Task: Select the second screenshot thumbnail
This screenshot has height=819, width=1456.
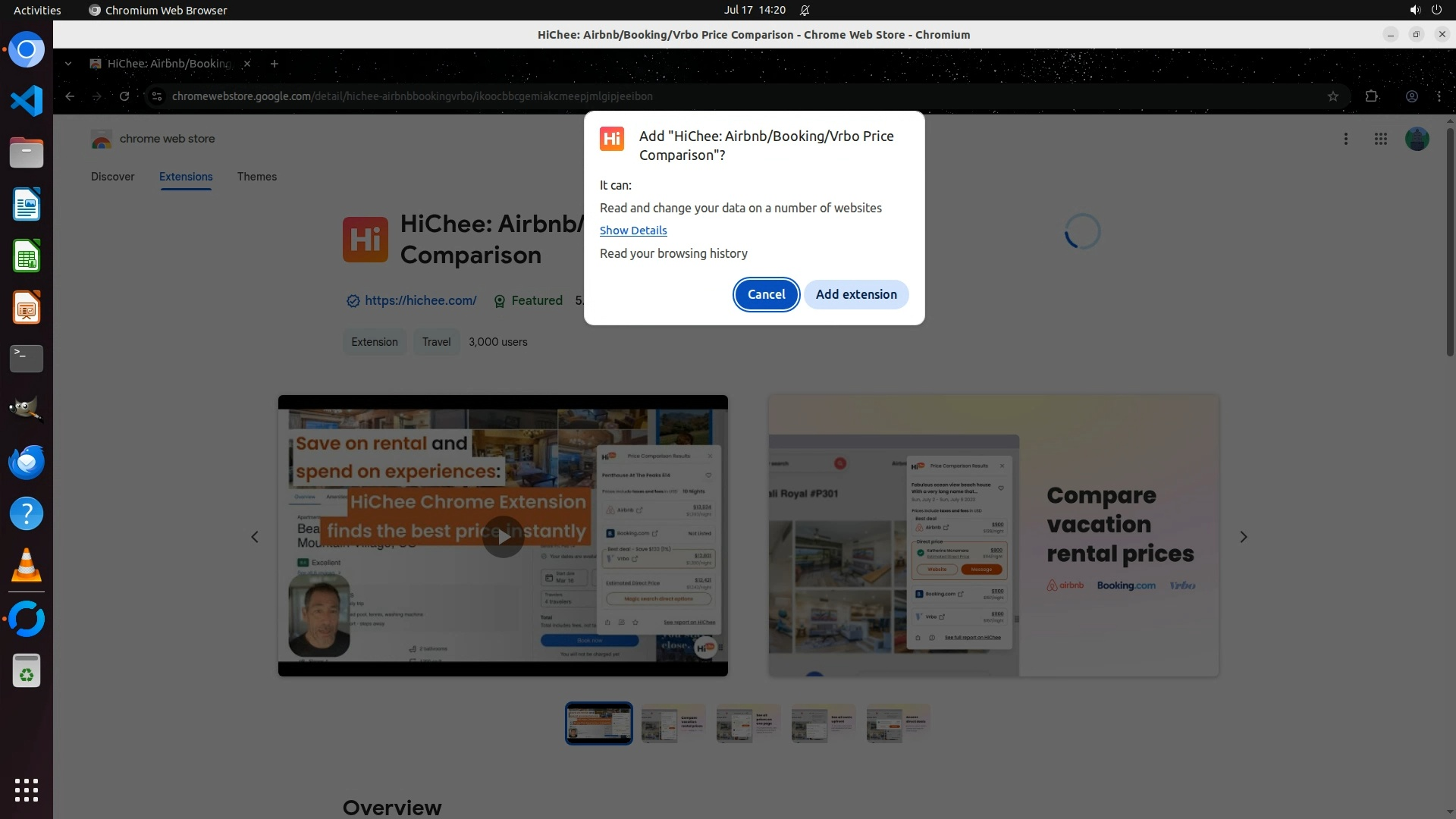Action: click(x=673, y=723)
